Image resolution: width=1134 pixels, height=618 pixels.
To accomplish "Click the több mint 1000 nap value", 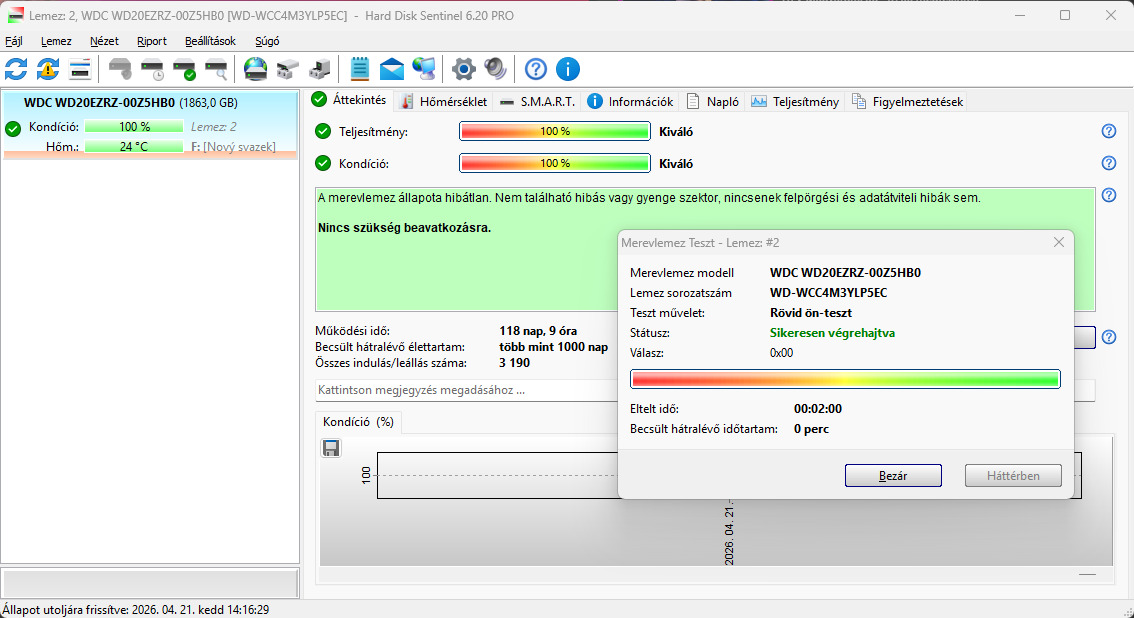I will tap(554, 347).
